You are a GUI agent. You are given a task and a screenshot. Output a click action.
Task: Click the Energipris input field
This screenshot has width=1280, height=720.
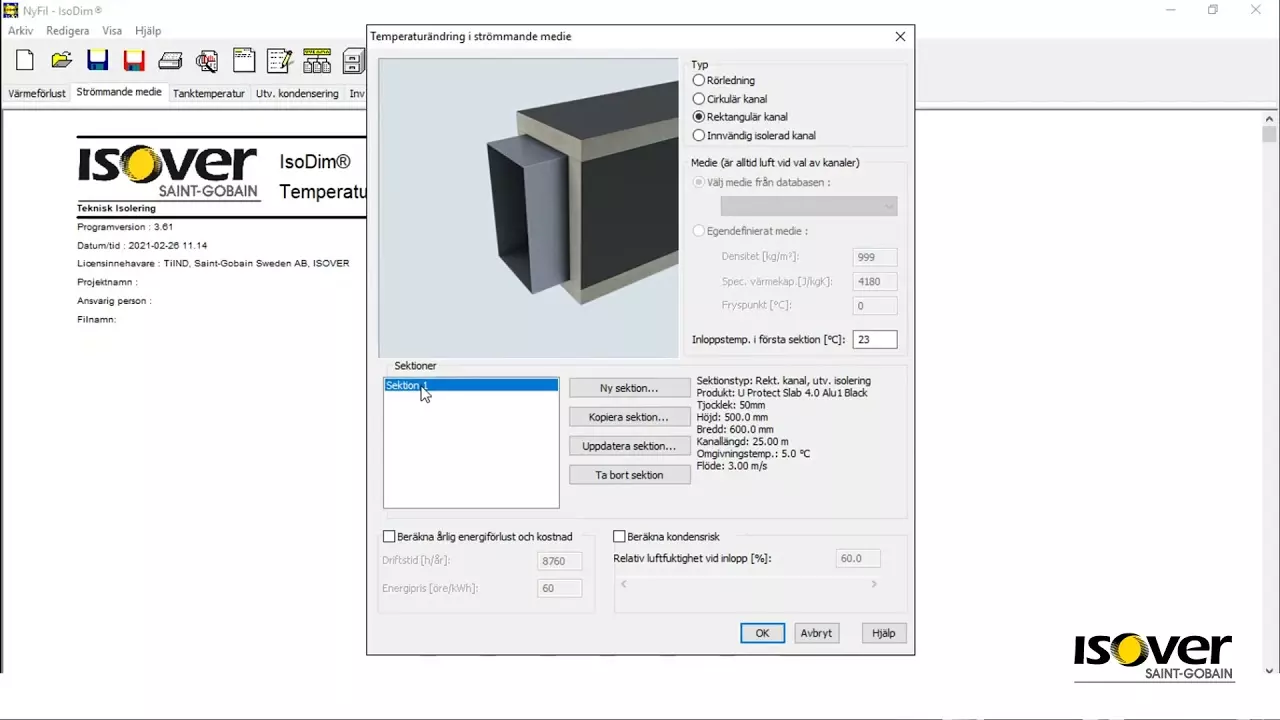tap(560, 588)
